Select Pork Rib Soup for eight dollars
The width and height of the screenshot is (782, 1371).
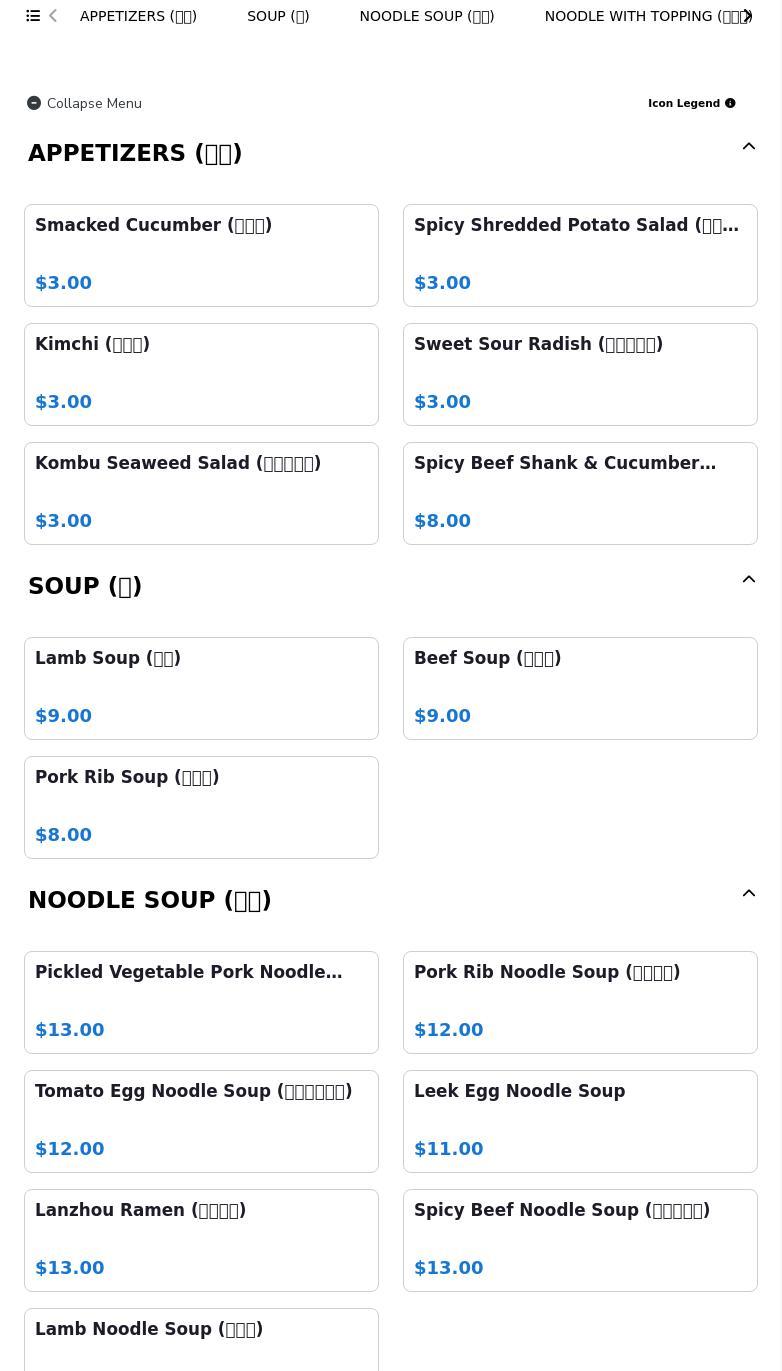[x=201, y=807]
